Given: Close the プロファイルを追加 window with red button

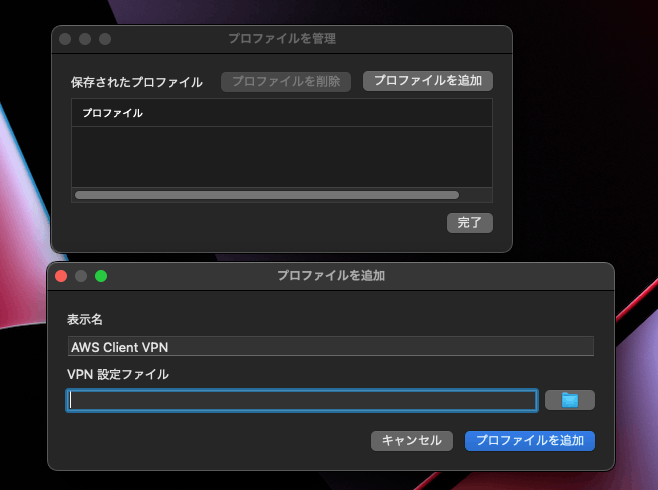Looking at the screenshot, I should click(61, 276).
